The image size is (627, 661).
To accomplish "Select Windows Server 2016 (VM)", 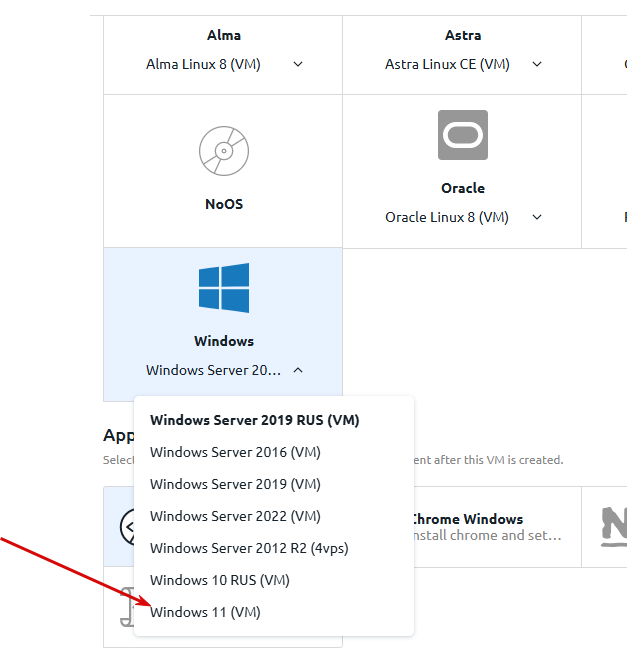I will 235,452.
